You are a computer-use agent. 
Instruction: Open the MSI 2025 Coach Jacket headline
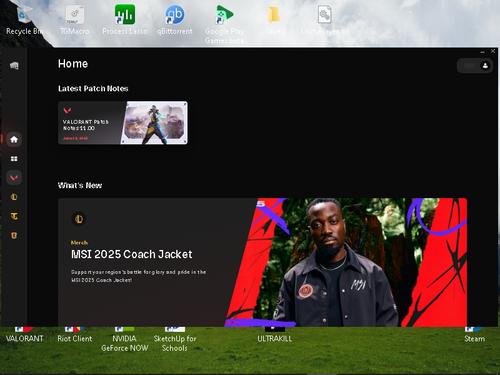pos(132,254)
